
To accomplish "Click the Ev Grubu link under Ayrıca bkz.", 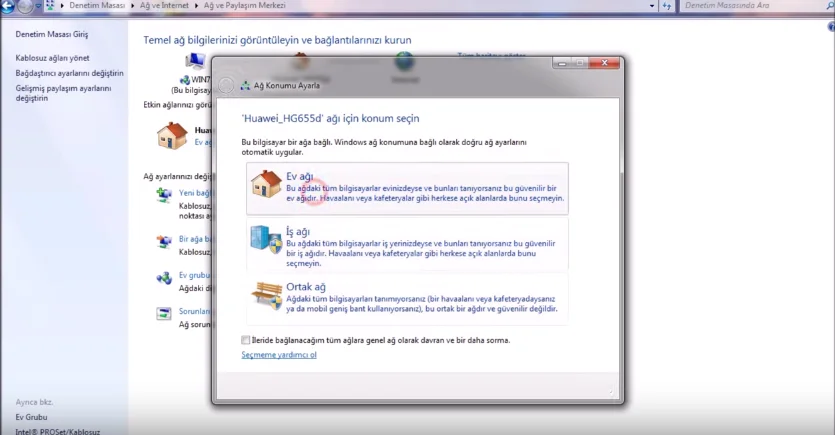I will [x=31, y=417].
